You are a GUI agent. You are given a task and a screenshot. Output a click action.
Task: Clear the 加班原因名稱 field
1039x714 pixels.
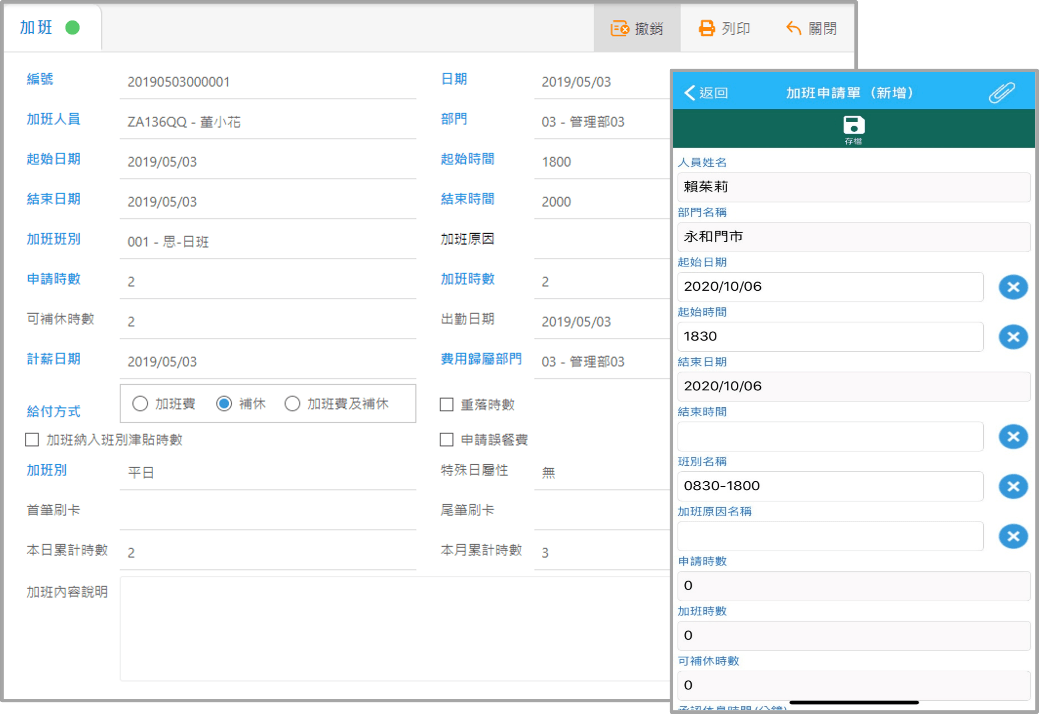pyautogui.click(x=1012, y=537)
